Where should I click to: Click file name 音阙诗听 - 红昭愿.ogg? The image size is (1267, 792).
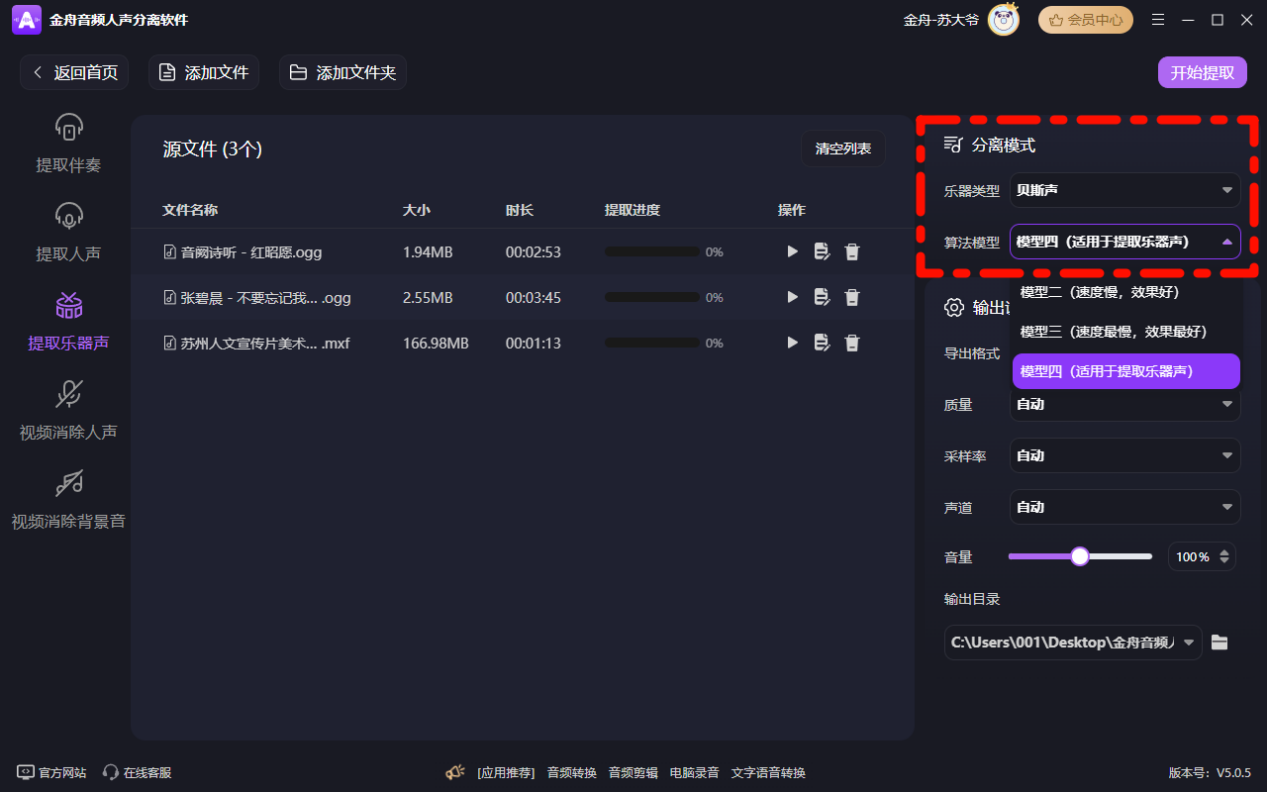pos(251,252)
